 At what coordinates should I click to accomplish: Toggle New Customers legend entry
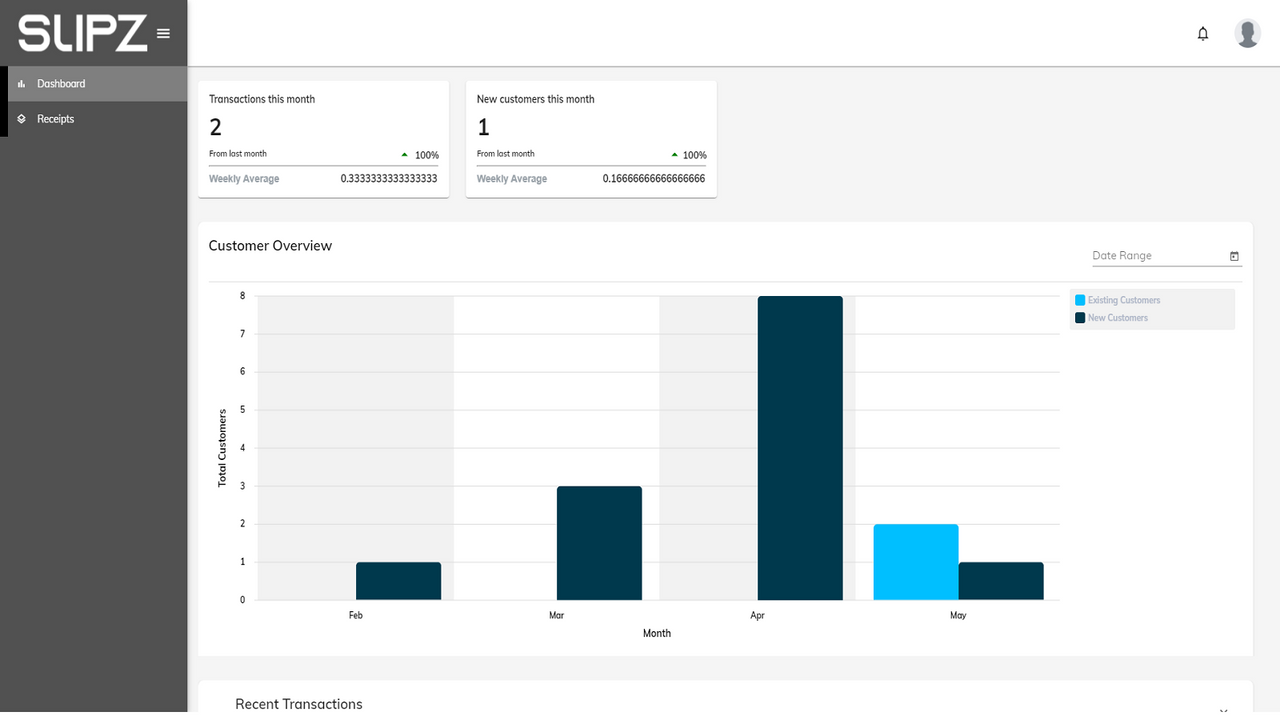click(1111, 318)
